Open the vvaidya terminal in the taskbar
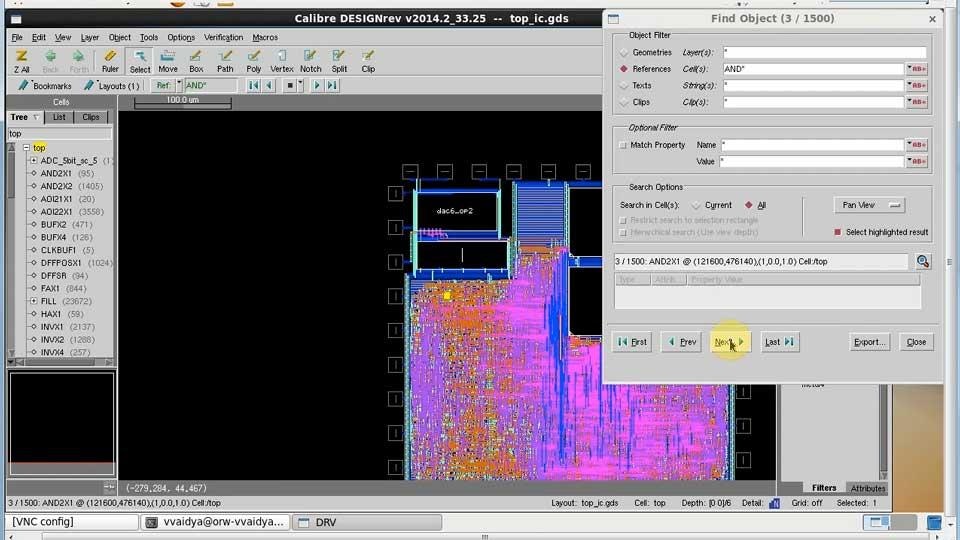 (x=216, y=522)
